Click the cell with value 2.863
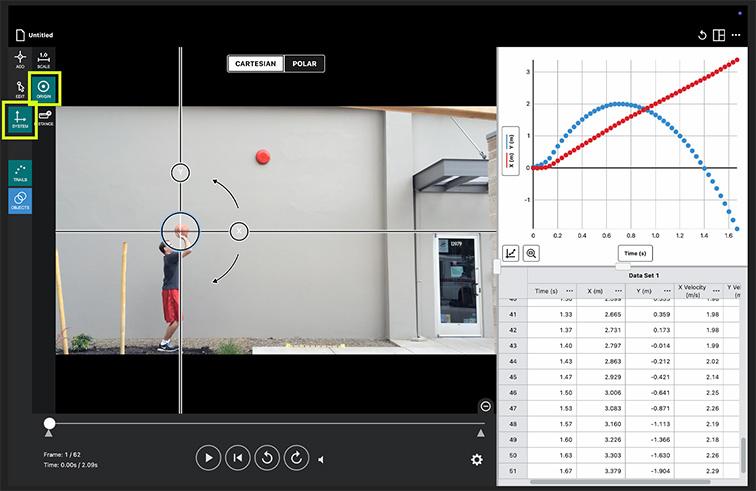This screenshot has width=756, height=491. tap(601, 361)
